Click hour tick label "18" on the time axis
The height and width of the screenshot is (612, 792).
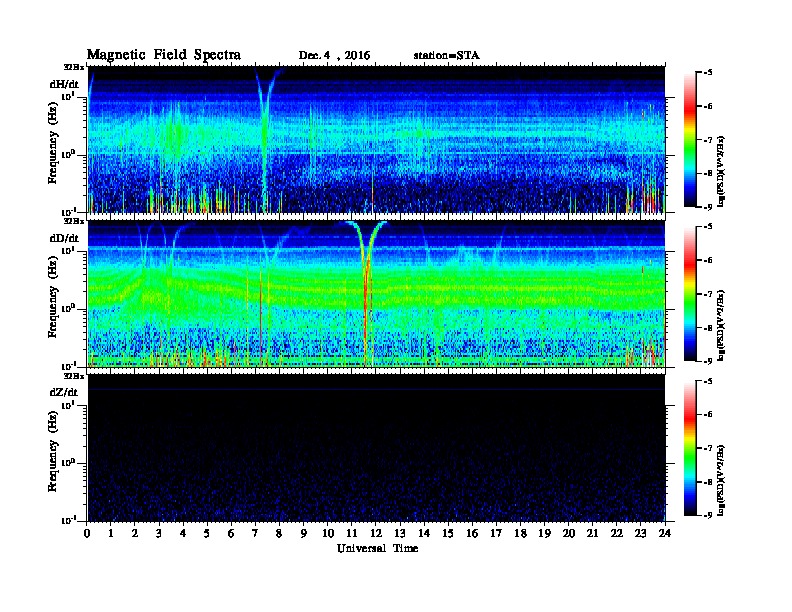pos(520,533)
